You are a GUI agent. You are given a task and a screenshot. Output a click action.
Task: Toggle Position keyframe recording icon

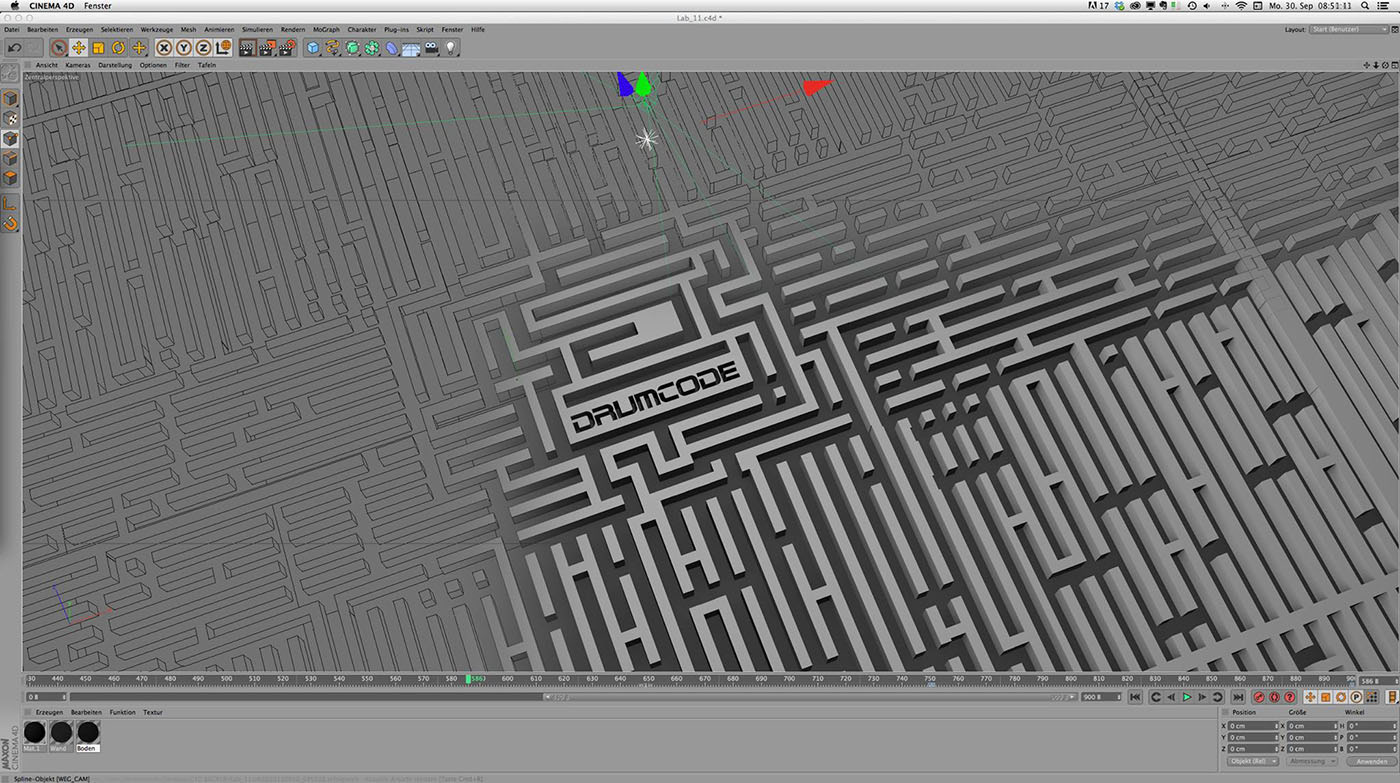coord(1311,697)
